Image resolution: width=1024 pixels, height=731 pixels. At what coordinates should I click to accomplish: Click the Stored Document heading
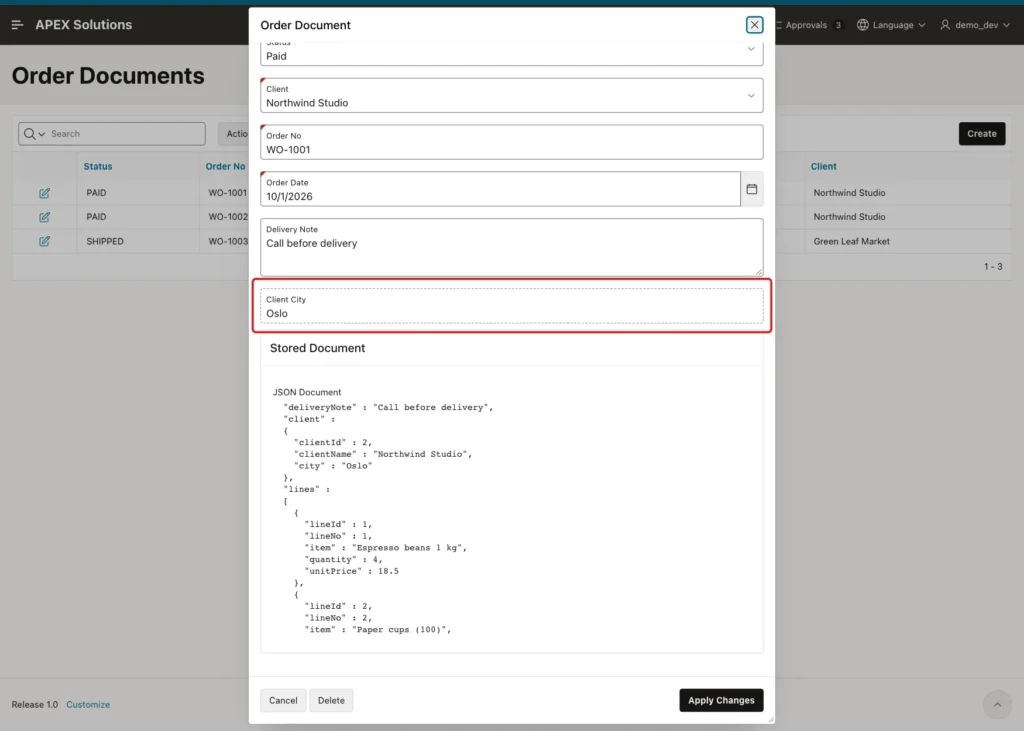[x=317, y=348]
